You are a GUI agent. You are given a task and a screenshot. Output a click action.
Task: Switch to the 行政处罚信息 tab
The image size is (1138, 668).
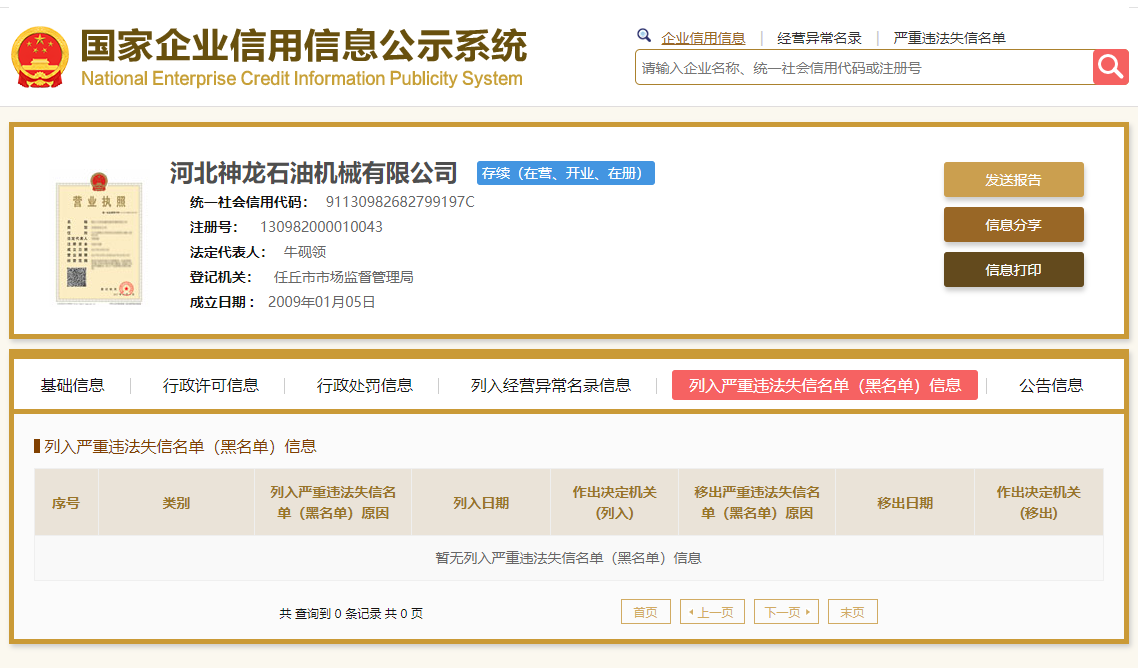coord(364,386)
